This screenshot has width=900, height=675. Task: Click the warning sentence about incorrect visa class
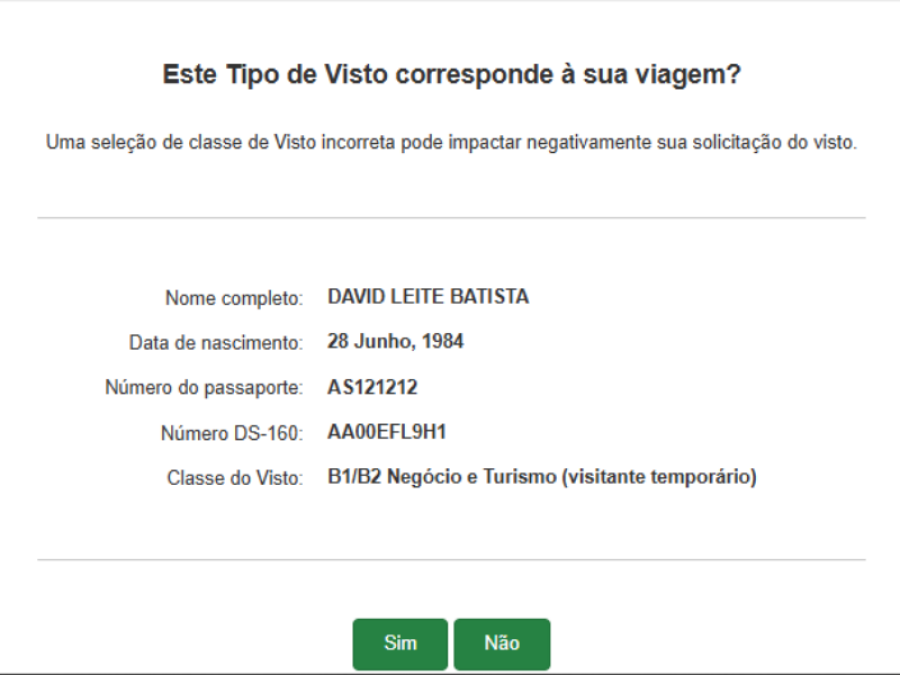pyautogui.click(x=451, y=142)
